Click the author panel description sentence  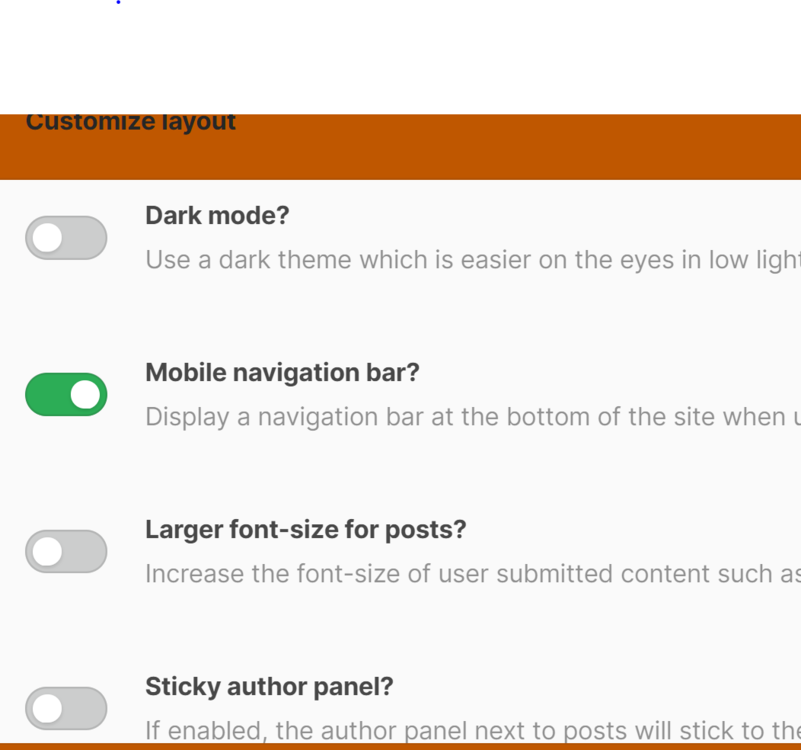click(470, 731)
